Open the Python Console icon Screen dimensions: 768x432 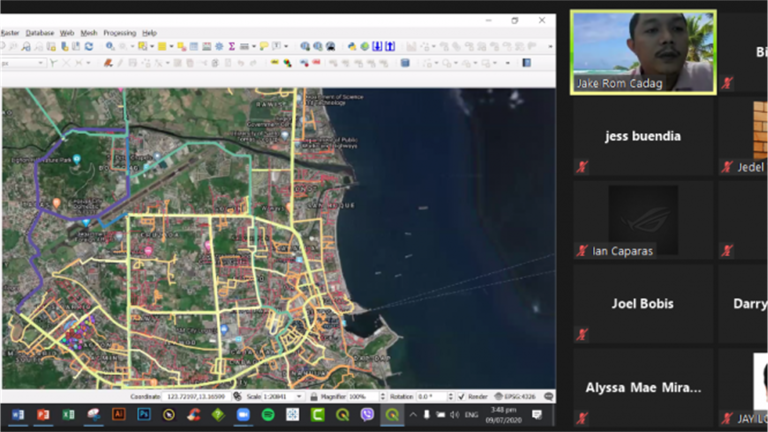pyautogui.click(x=352, y=46)
